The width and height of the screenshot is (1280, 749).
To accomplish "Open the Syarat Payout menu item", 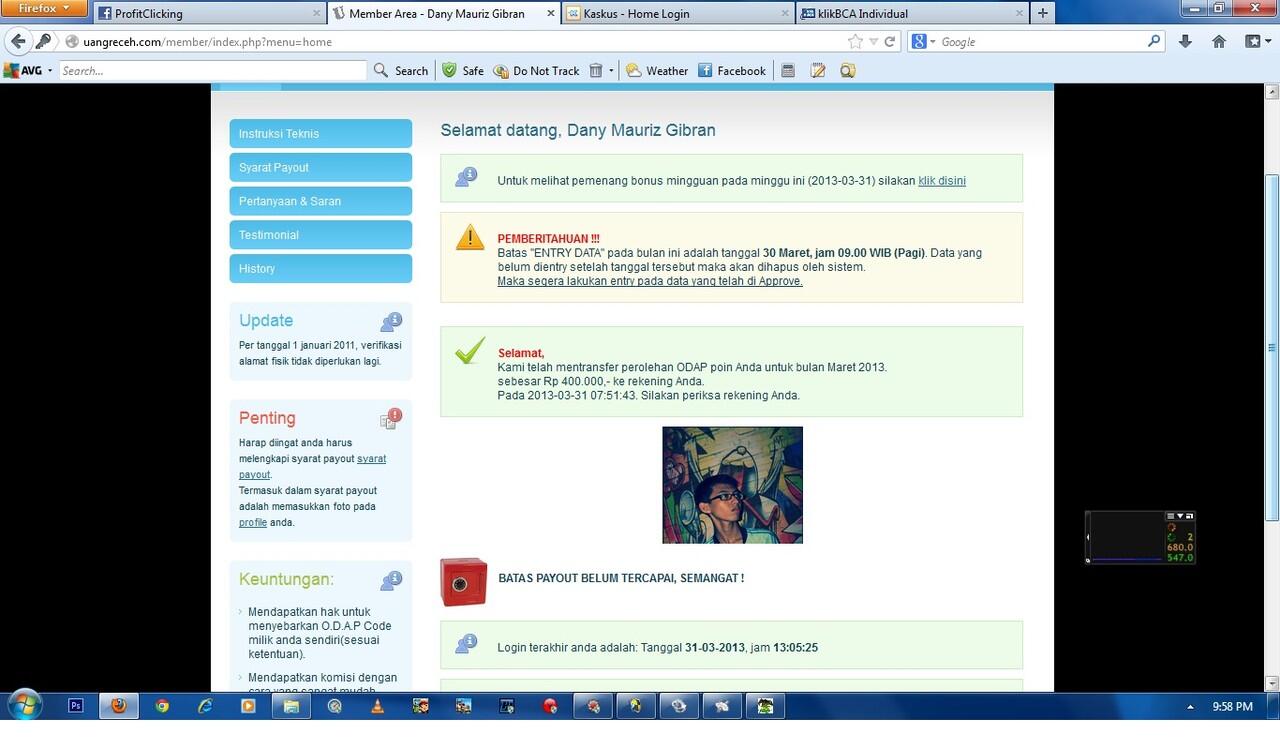I will point(321,167).
